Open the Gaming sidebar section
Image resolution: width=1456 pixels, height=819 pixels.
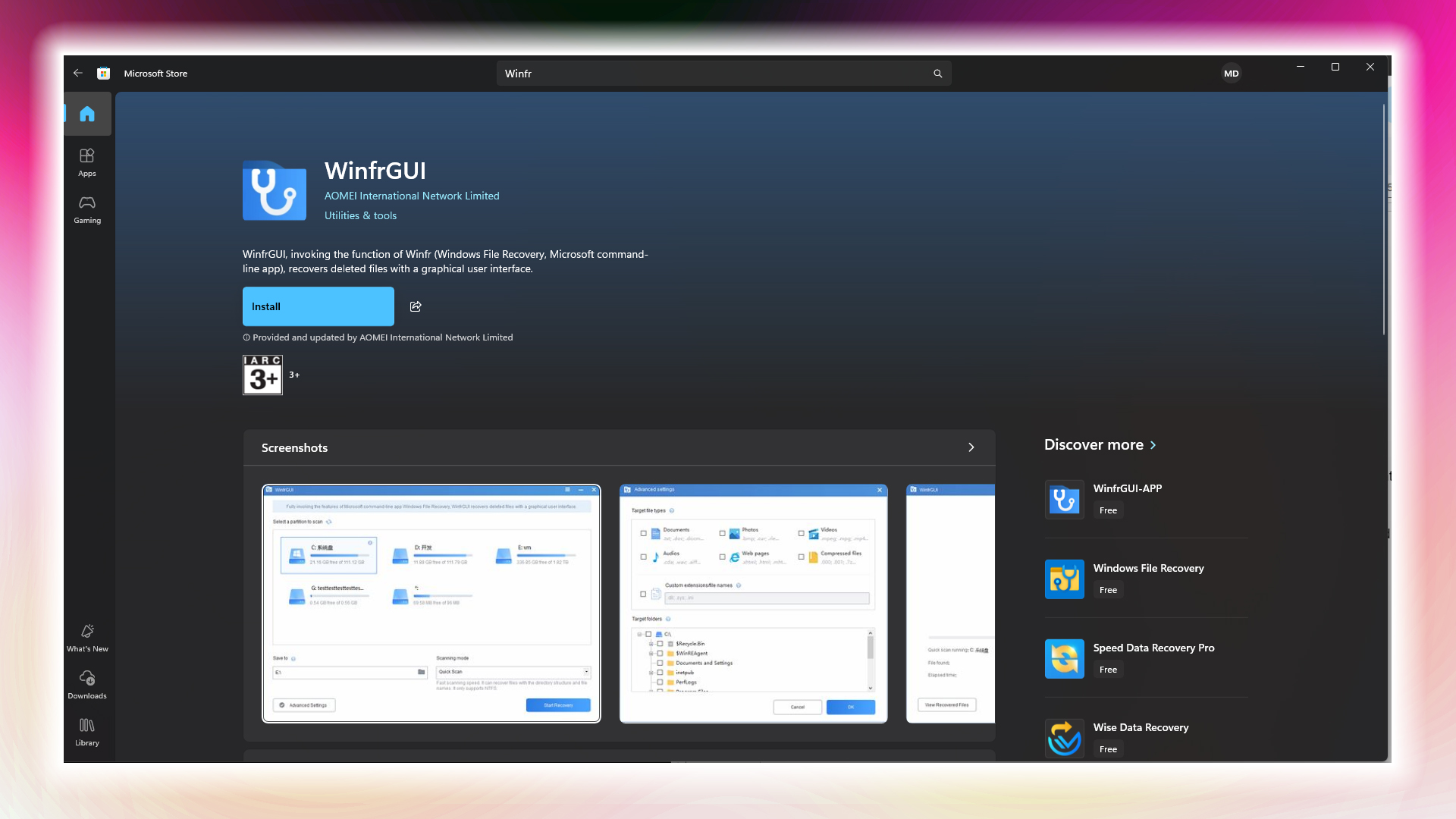coord(87,210)
